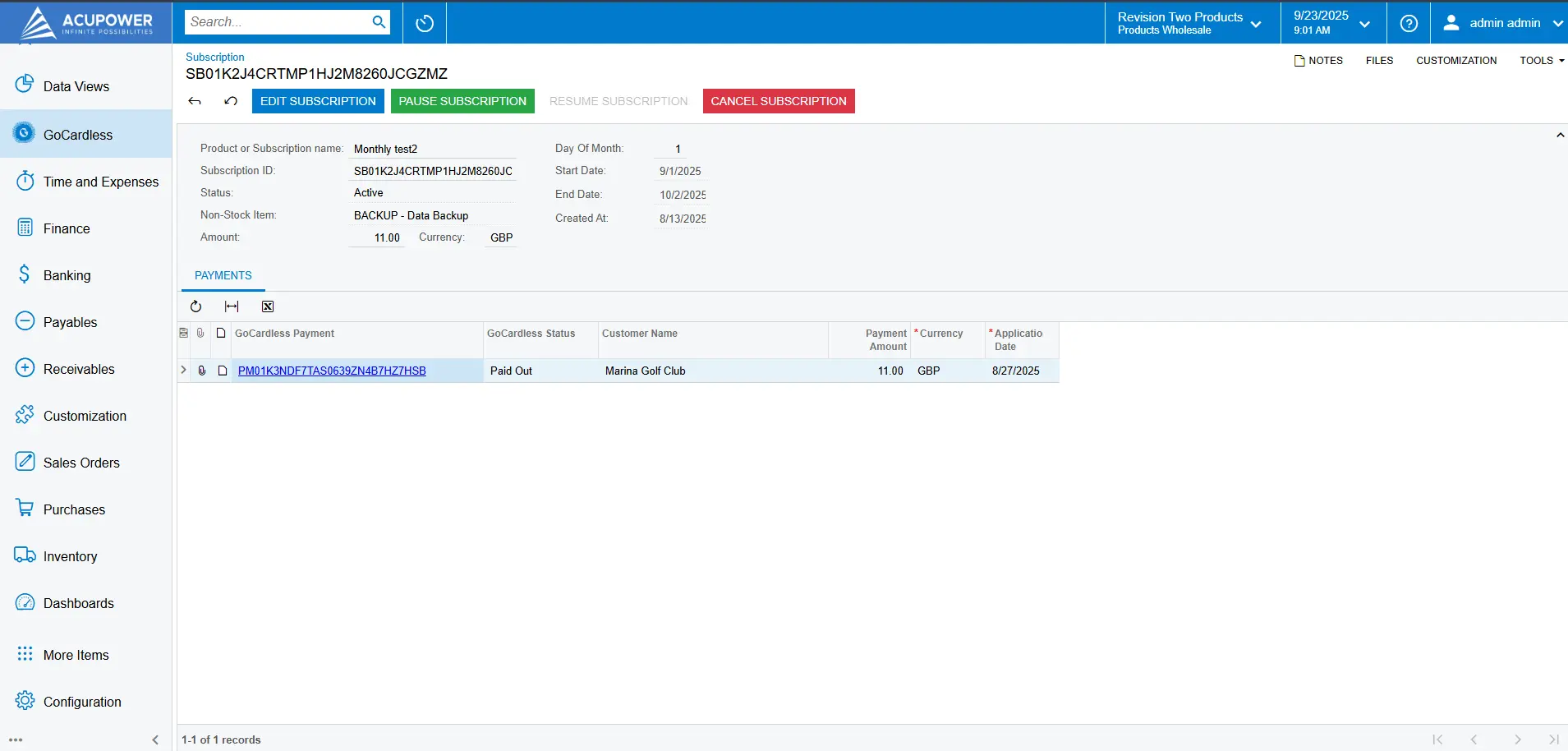The height and width of the screenshot is (751, 1568).
Task: Refresh the payments grid
Action: point(195,306)
